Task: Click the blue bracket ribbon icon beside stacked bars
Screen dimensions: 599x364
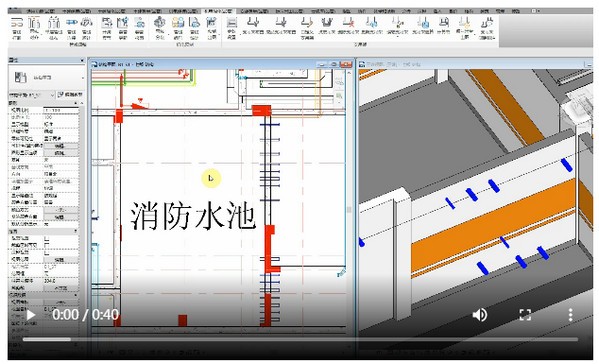Action: click(211, 23)
